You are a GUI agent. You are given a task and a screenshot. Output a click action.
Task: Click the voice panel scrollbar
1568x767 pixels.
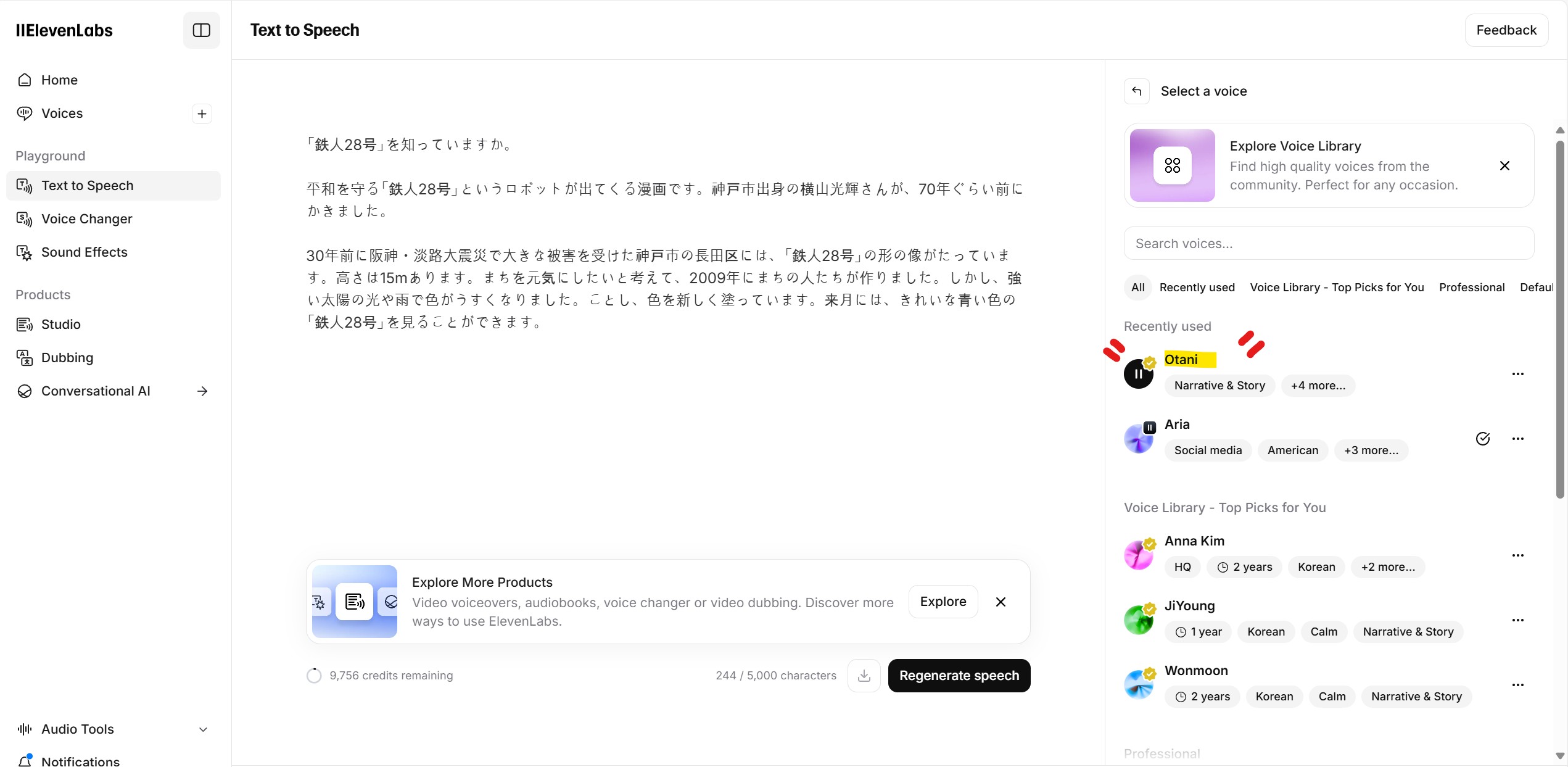coord(1560,320)
